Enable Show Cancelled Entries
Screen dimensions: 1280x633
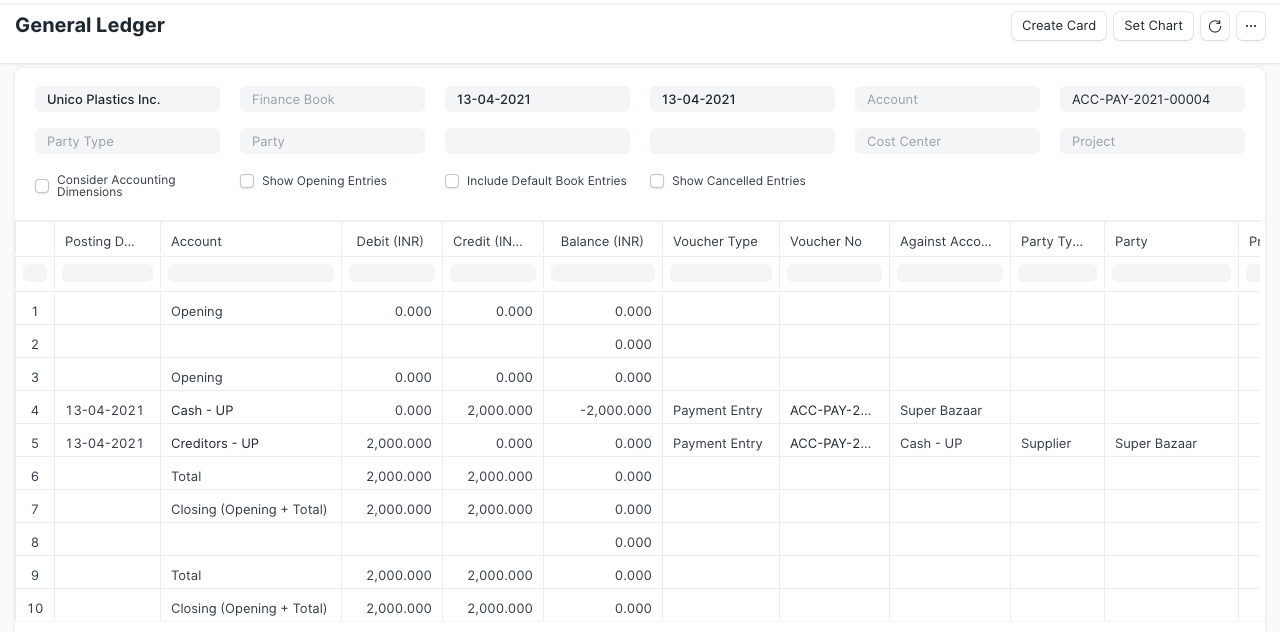pos(657,181)
